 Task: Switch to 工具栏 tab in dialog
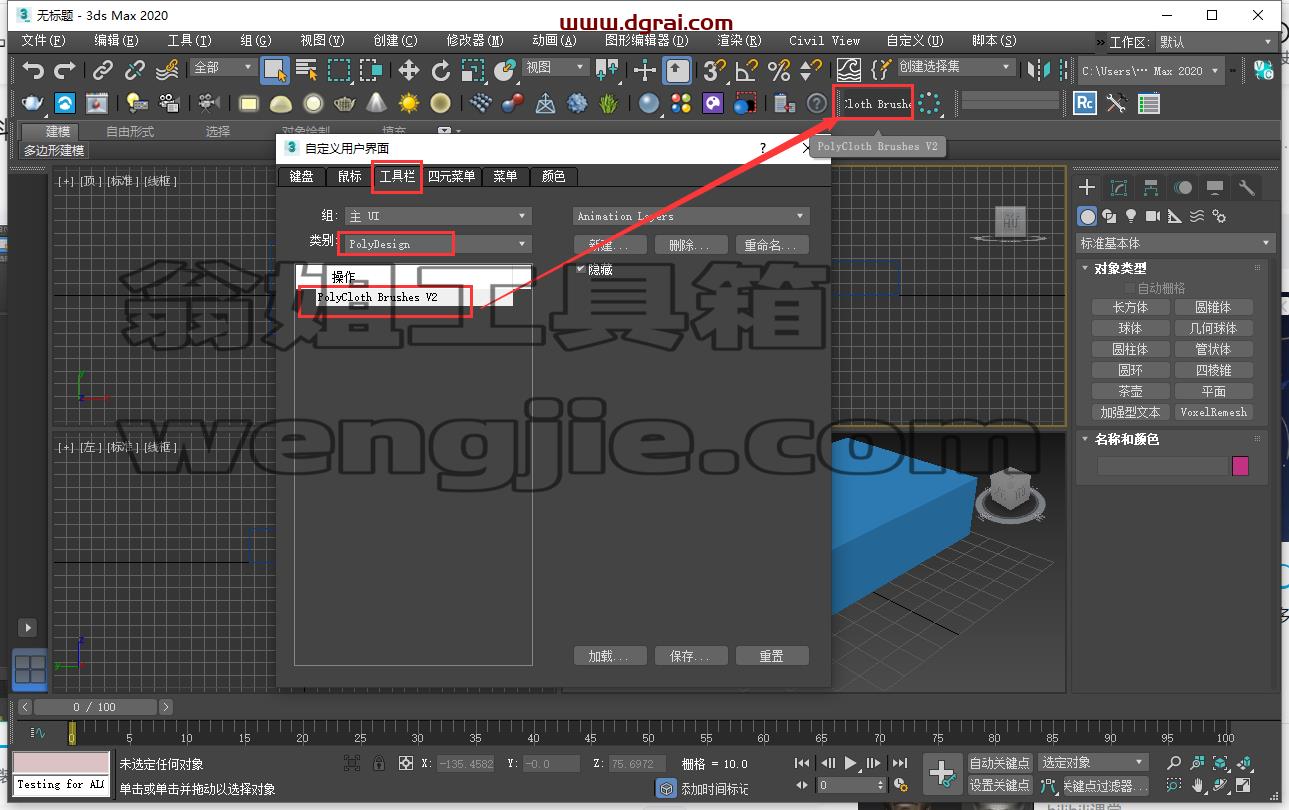(x=397, y=176)
